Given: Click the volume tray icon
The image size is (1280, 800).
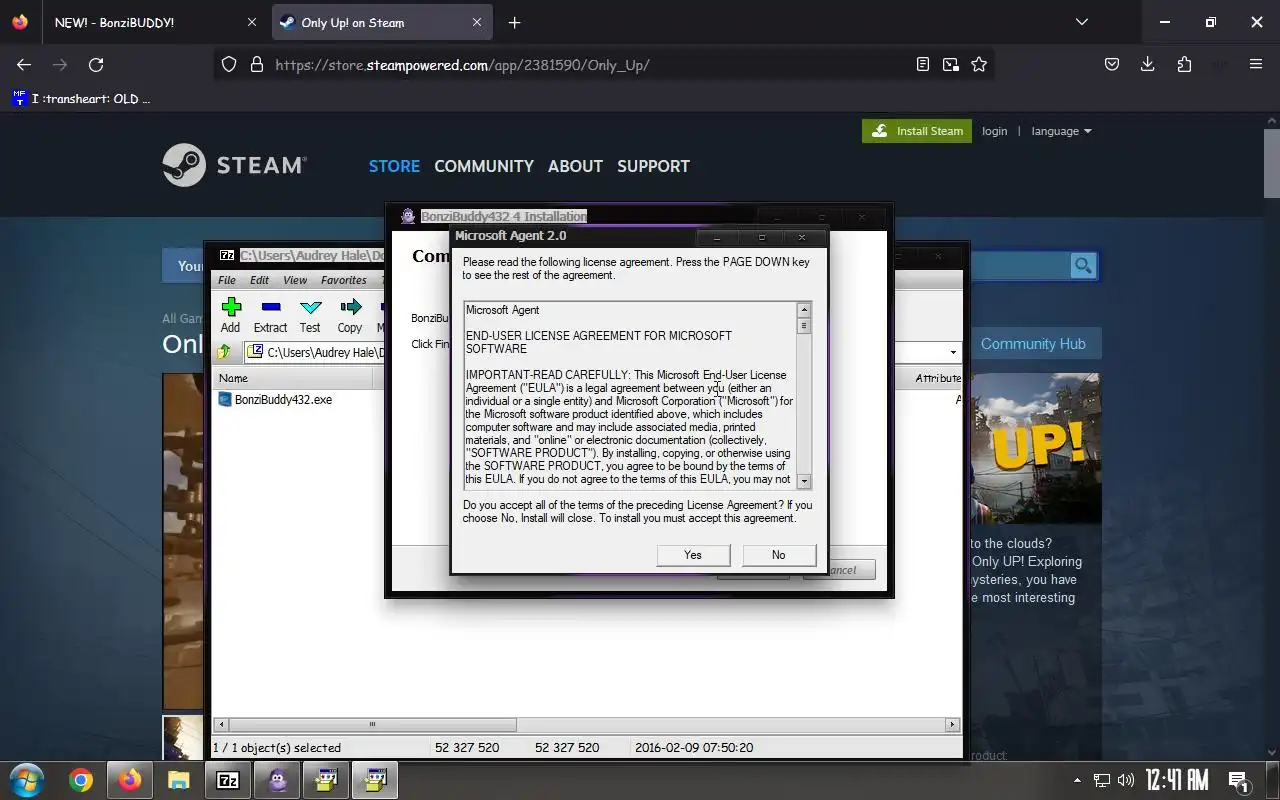Looking at the screenshot, I should click(1126, 780).
